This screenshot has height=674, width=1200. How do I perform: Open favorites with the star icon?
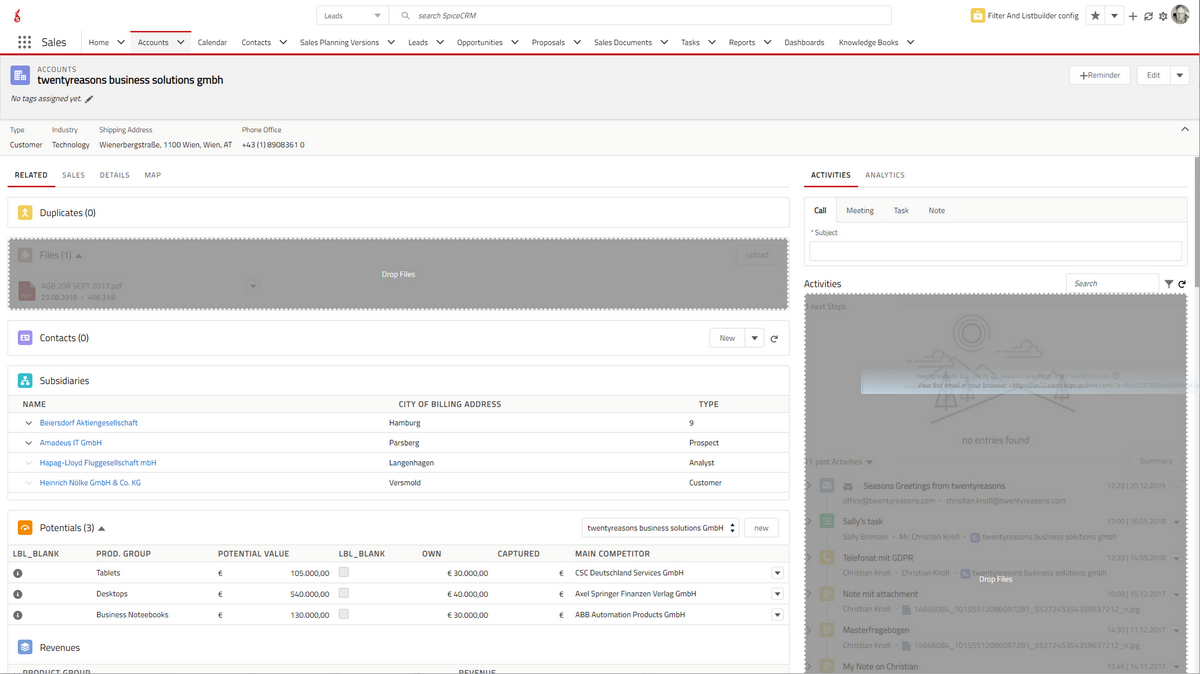(1095, 16)
